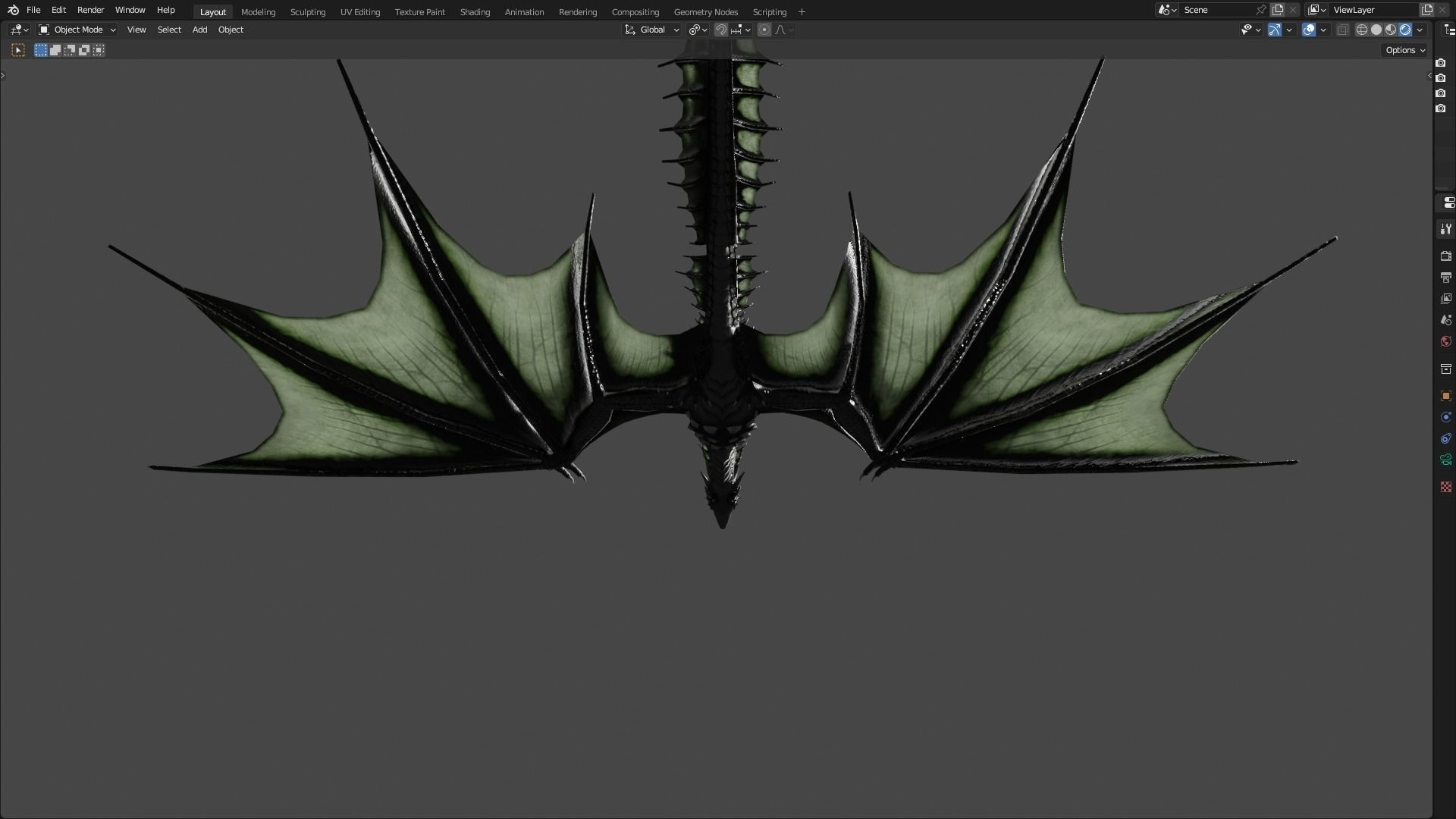Viewport: 1456px width, 819px height.
Task: Switch to the Sculpting workspace tab
Action: coord(307,11)
